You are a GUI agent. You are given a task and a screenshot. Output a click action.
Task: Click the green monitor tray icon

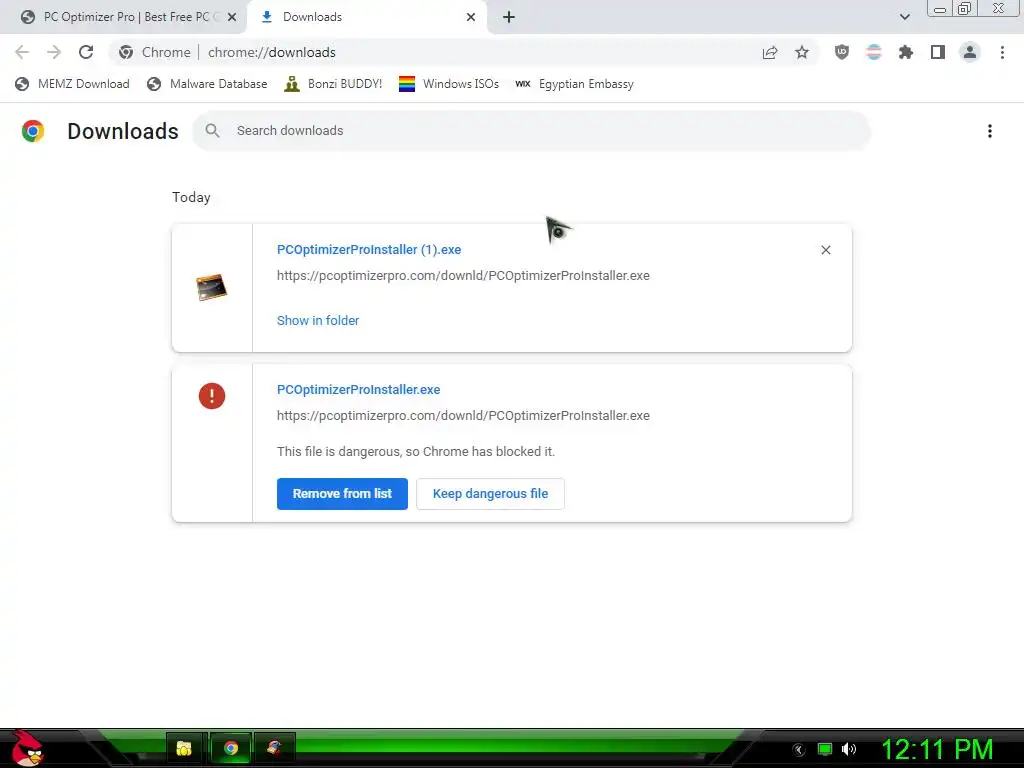tap(825, 749)
